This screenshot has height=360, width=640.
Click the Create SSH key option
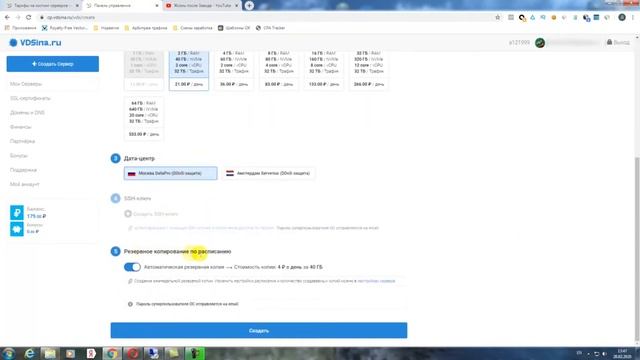tap(151, 214)
